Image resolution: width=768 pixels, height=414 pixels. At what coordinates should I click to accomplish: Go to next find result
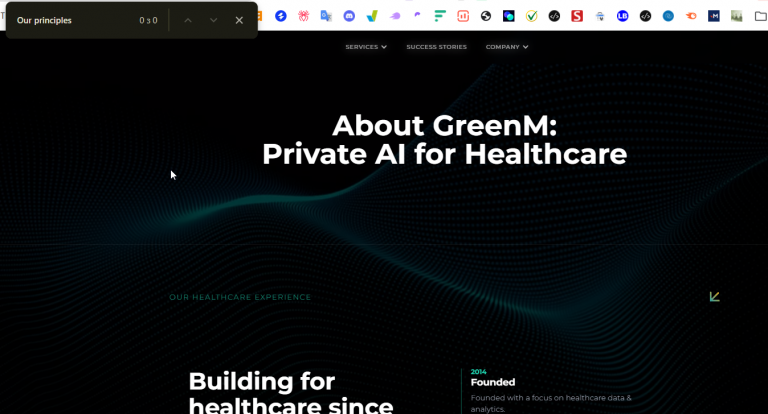[213, 20]
